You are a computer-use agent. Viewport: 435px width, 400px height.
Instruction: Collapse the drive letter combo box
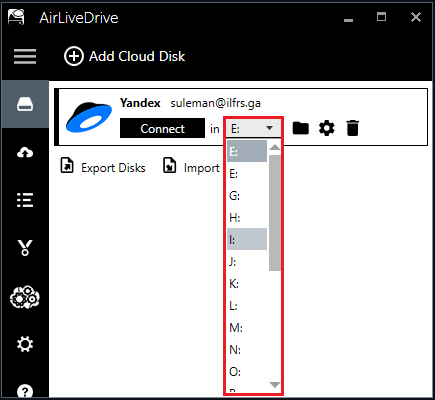pos(253,128)
